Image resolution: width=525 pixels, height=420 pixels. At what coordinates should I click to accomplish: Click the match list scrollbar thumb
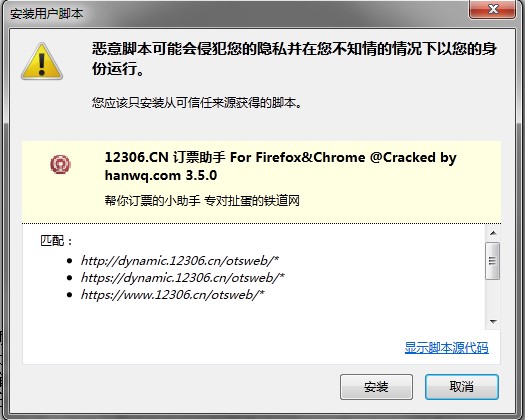(x=493, y=261)
